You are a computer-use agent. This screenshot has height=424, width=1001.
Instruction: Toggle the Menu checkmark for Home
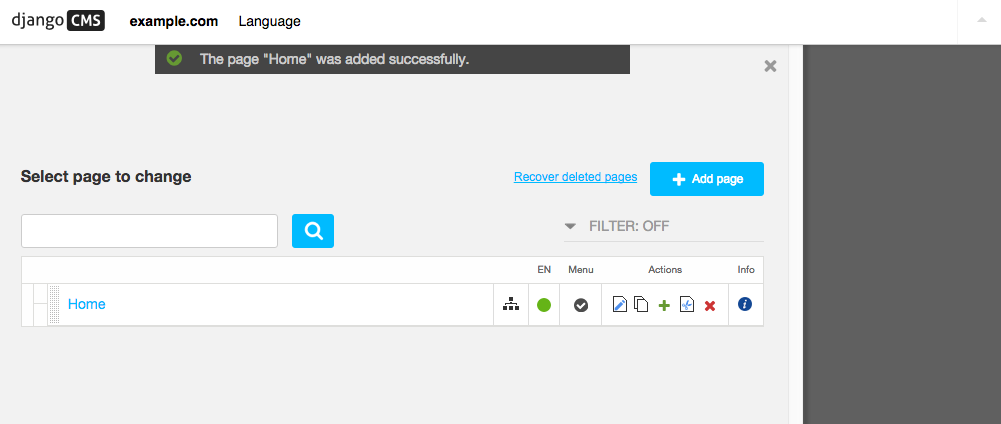(x=581, y=305)
